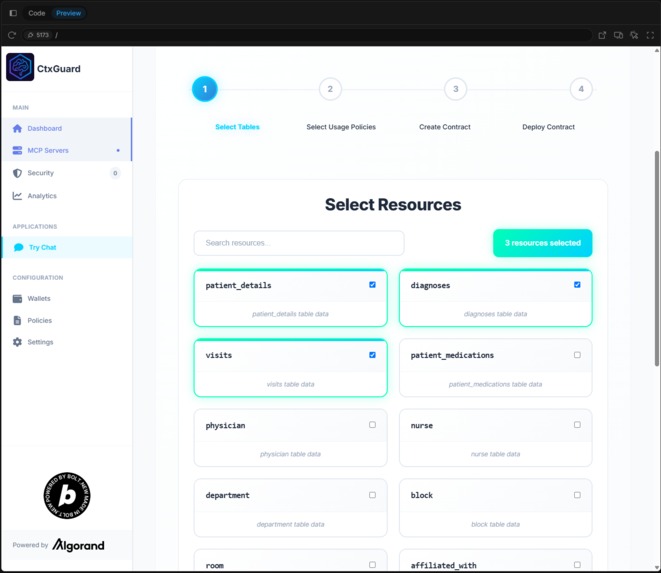Open MCP Servers in the sidebar
This screenshot has width=661, height=573.
pos(67,151)
